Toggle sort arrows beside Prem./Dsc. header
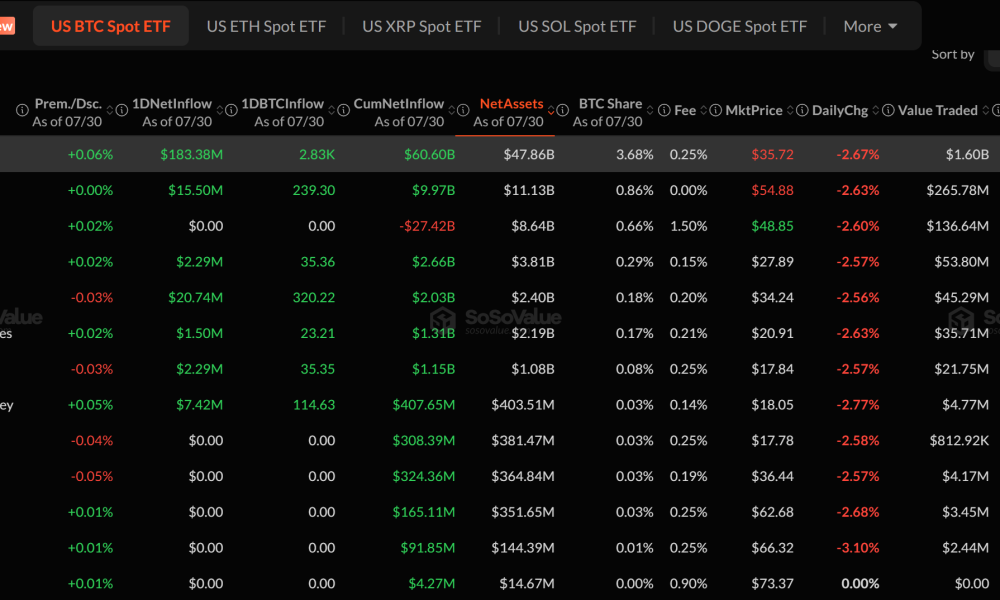Image resolution: width=1000 pixels, height=600 pixels. (110, 110)
